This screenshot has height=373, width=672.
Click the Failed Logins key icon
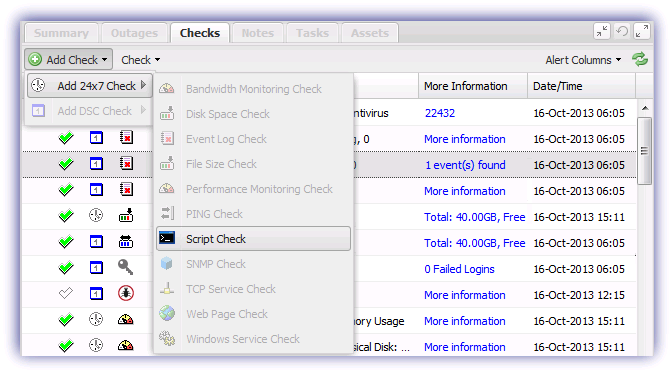click(125, 268)
